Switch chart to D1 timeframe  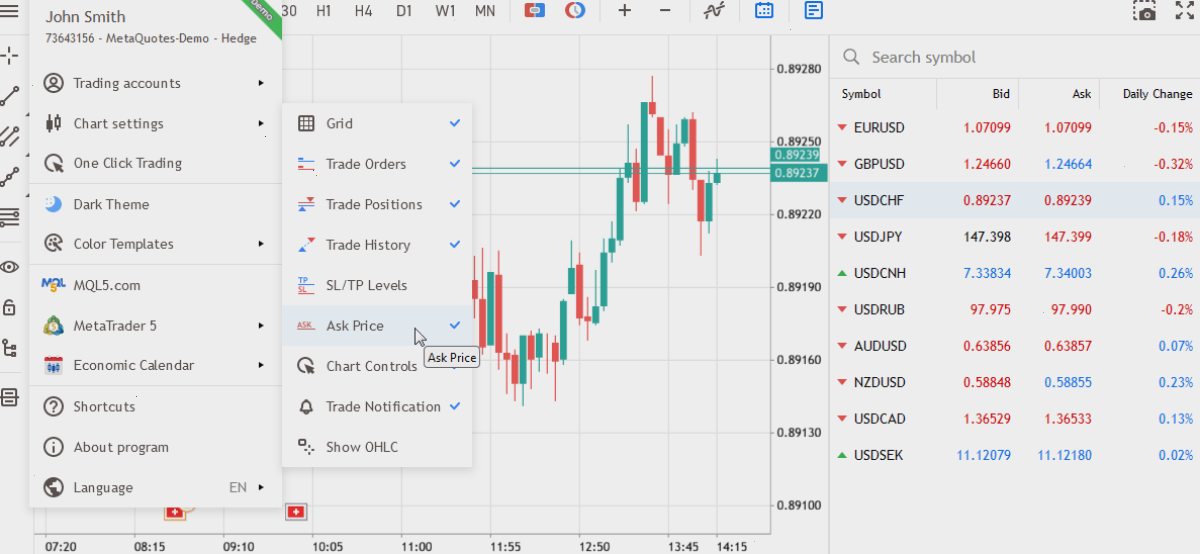point(404,10)
